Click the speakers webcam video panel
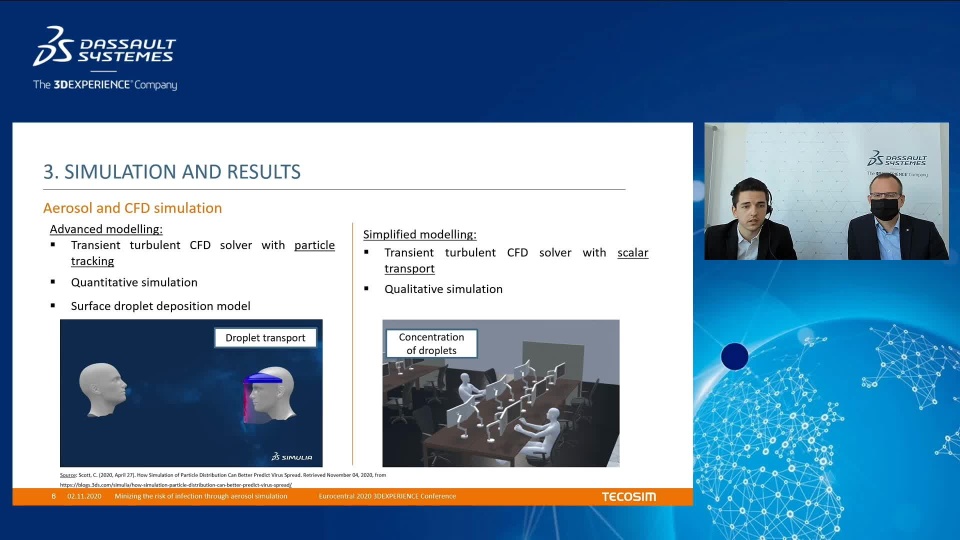960x540 pixels. pos(827,191)
